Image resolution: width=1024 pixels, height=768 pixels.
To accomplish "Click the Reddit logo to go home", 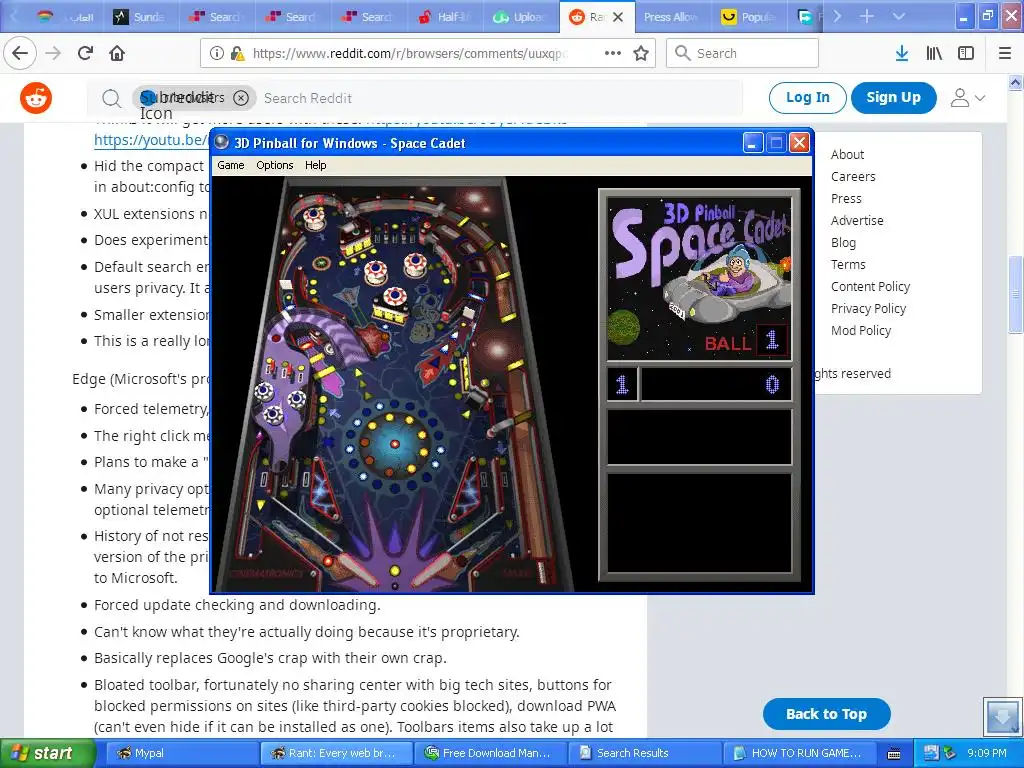I will pos(36,98).
